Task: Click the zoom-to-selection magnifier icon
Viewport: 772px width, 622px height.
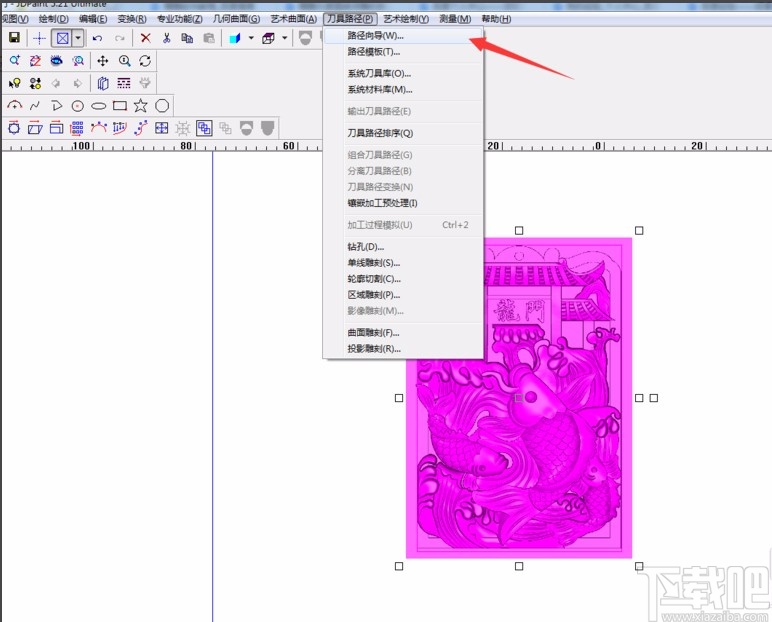Action: tap(78, 61)
